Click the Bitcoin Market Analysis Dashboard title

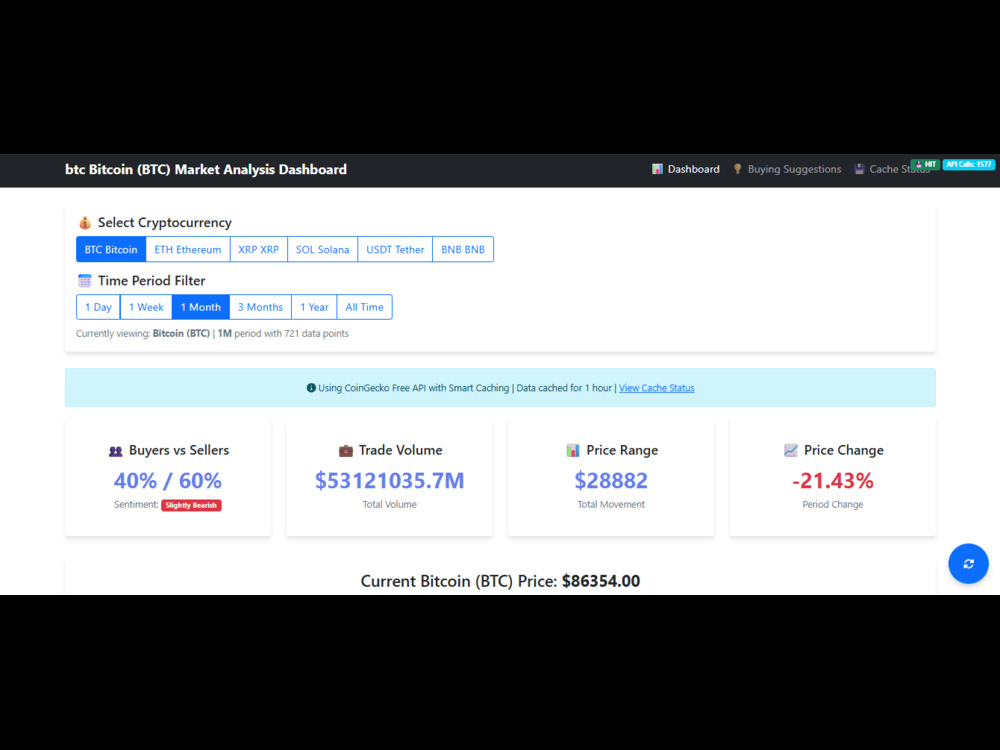point(206,170)
